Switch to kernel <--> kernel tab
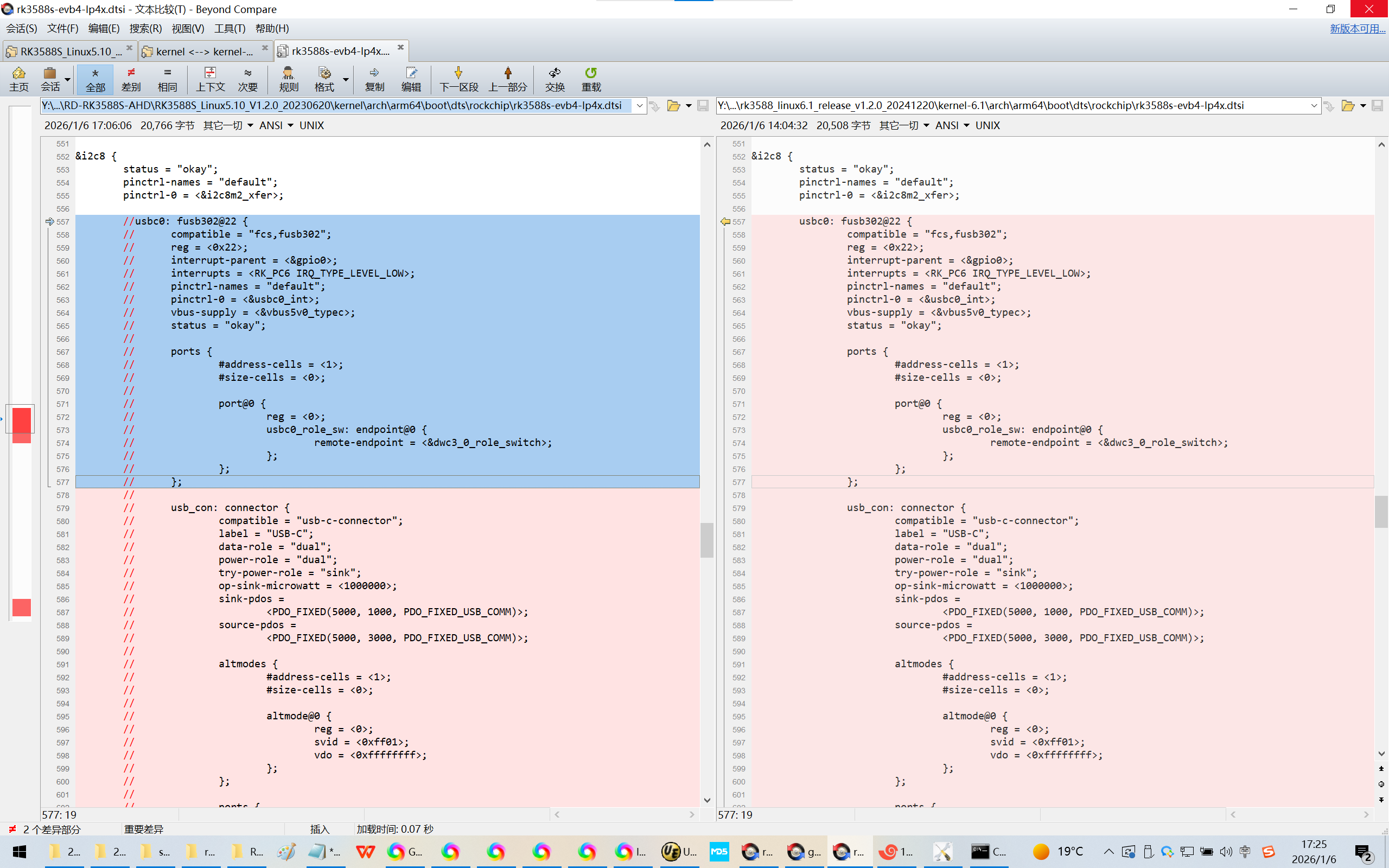The image size is (1389, 868). (x=204, y=51)
